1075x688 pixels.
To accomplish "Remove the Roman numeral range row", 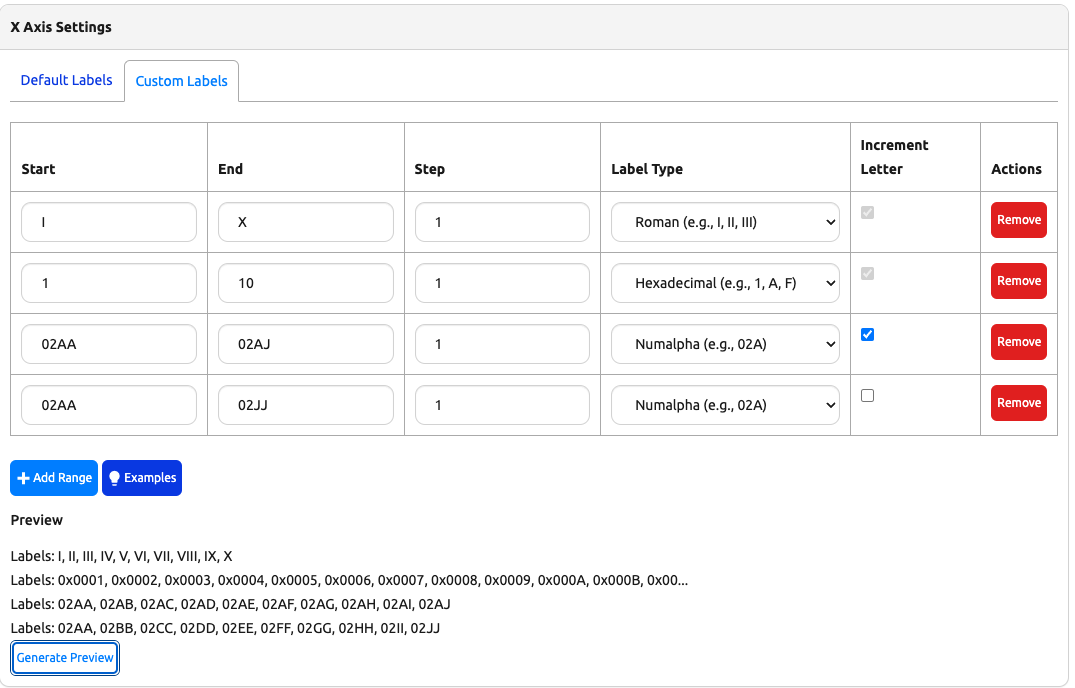I will 1018,220.
